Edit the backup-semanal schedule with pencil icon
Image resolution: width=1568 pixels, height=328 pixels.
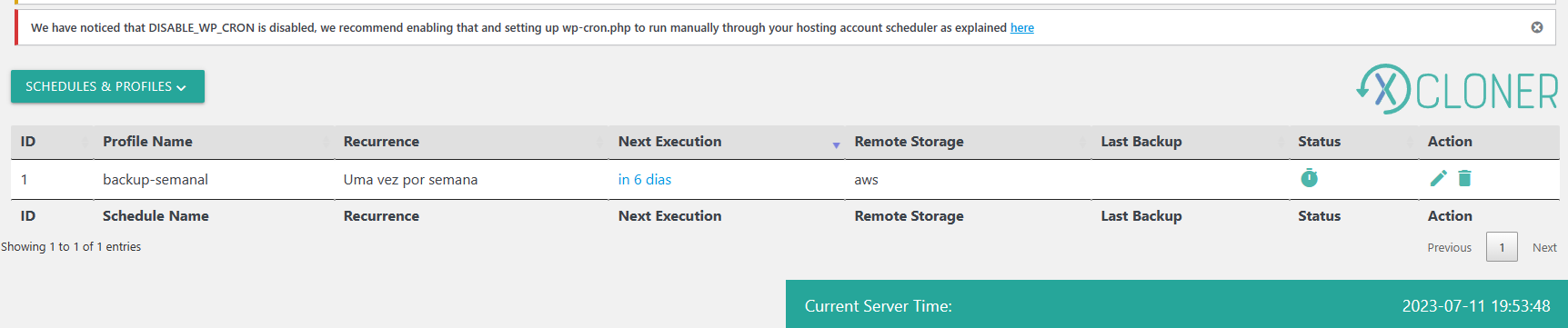point(1438,178)
